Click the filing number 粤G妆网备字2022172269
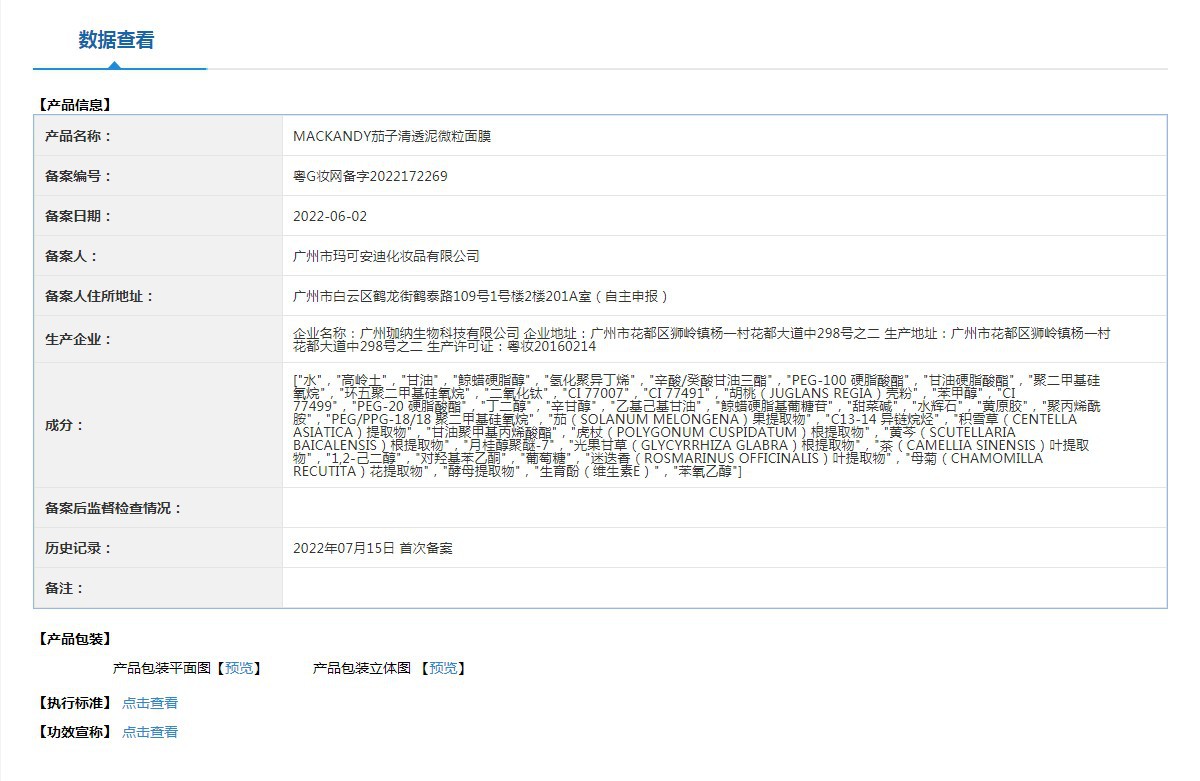The width and height of the screenshot is (1200, 781). [x=370, y=176]
